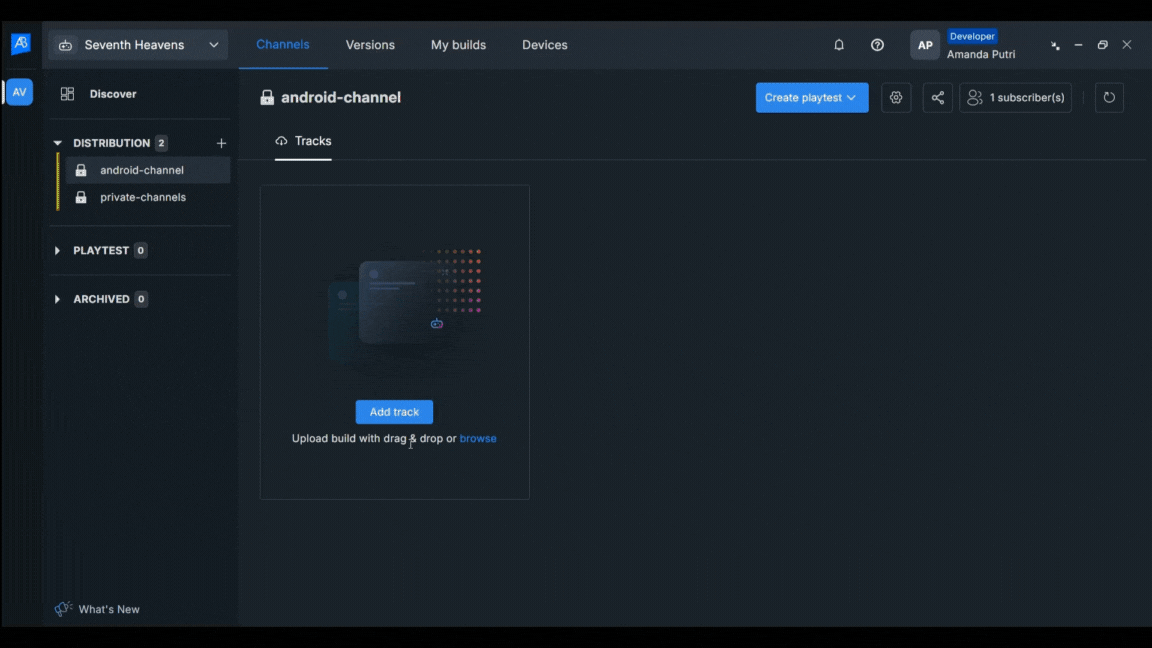Viewport: 1152px width, 648px height.
Task: Go to the My builds tab
Action: point(458,45)
